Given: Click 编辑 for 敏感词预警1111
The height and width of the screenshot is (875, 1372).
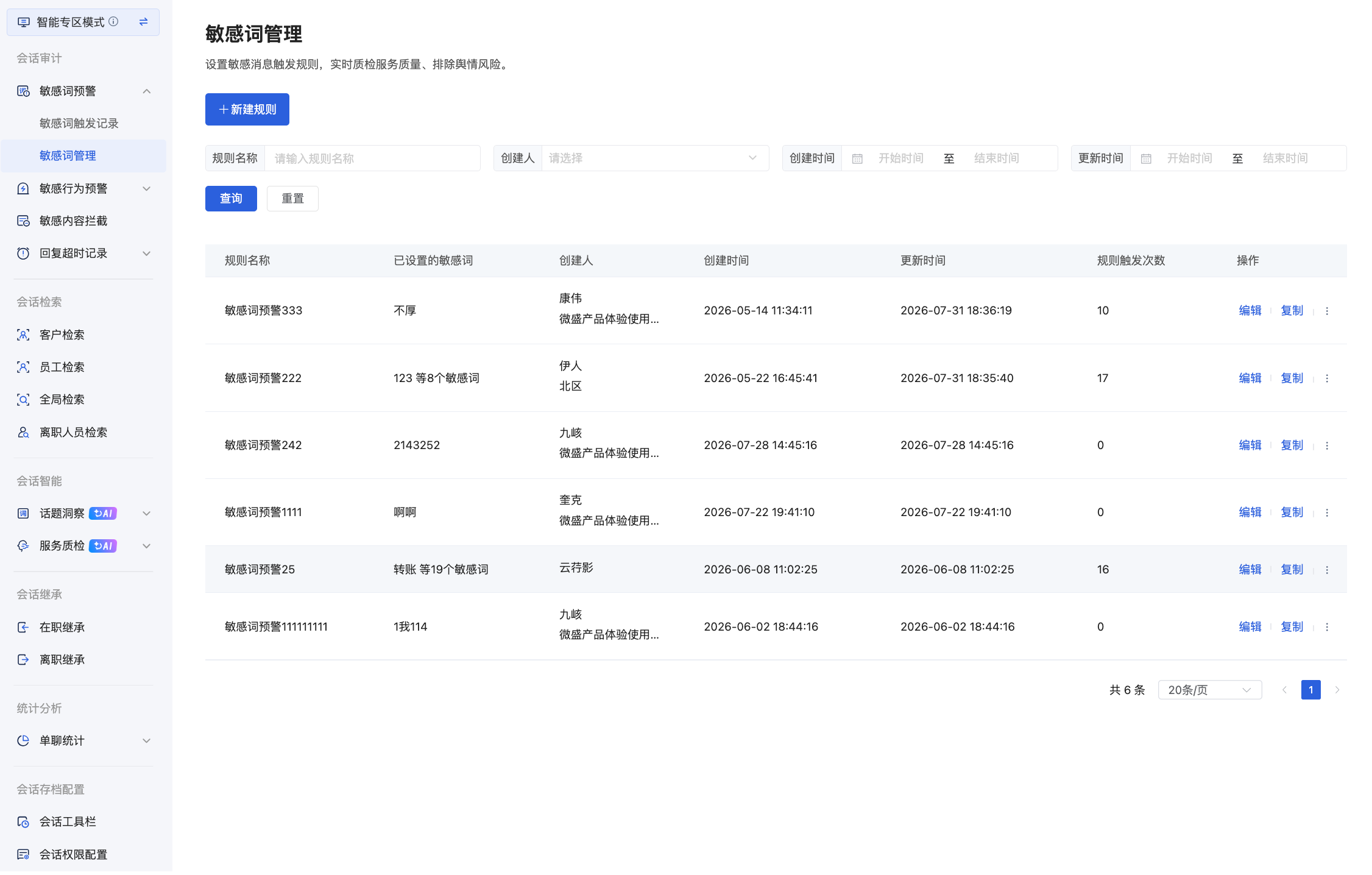Looking at the screenshot, I should 1250,512.
